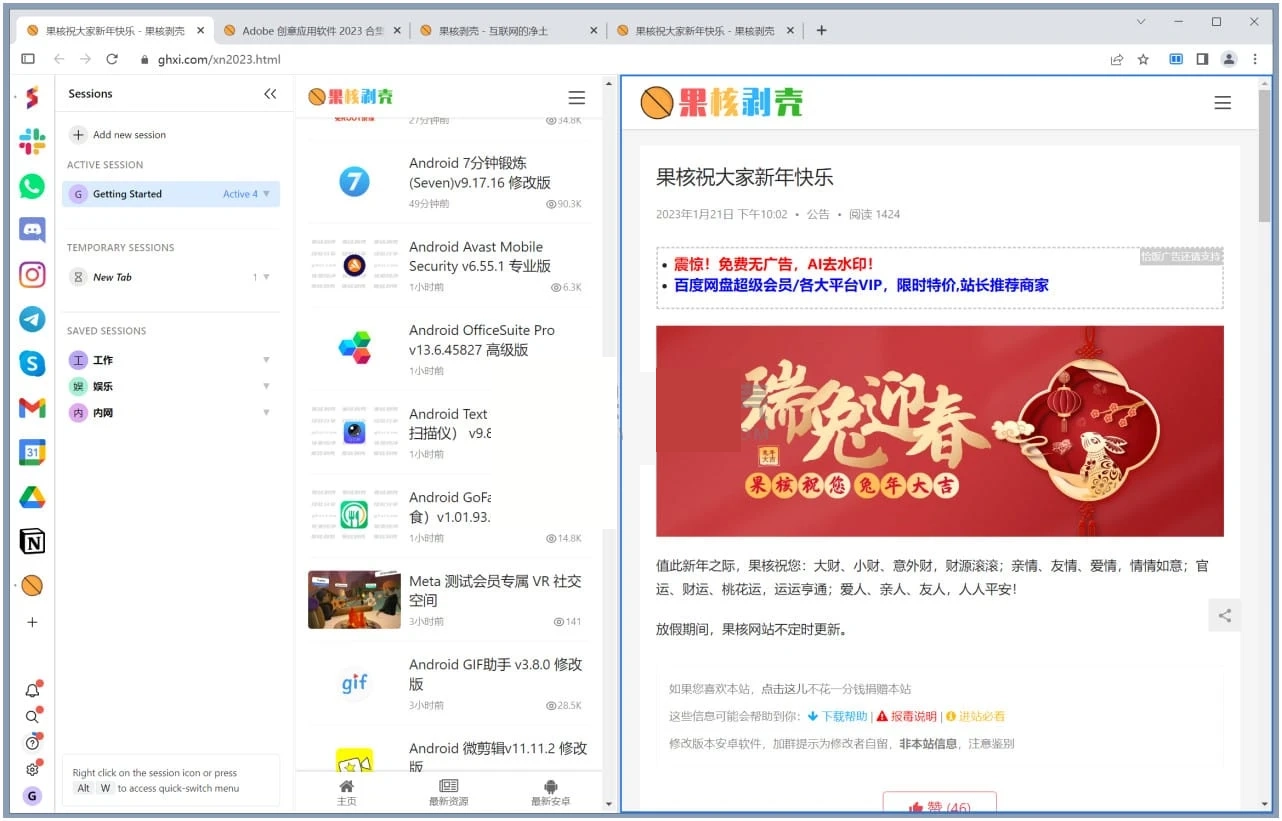Image resolution: width=1282 pixels, height=821 pixels.
Task: Open Google Calendar from the sidebar
Action: tap(31, 452)
